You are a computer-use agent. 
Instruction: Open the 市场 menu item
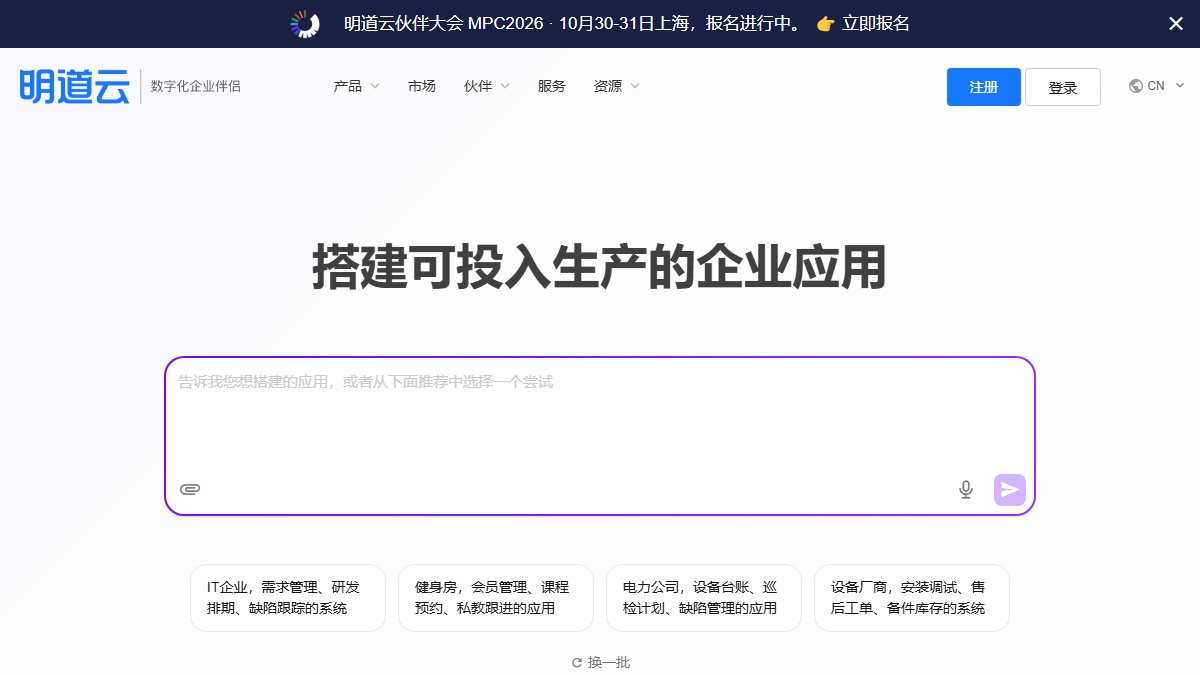tap(422, 86)
